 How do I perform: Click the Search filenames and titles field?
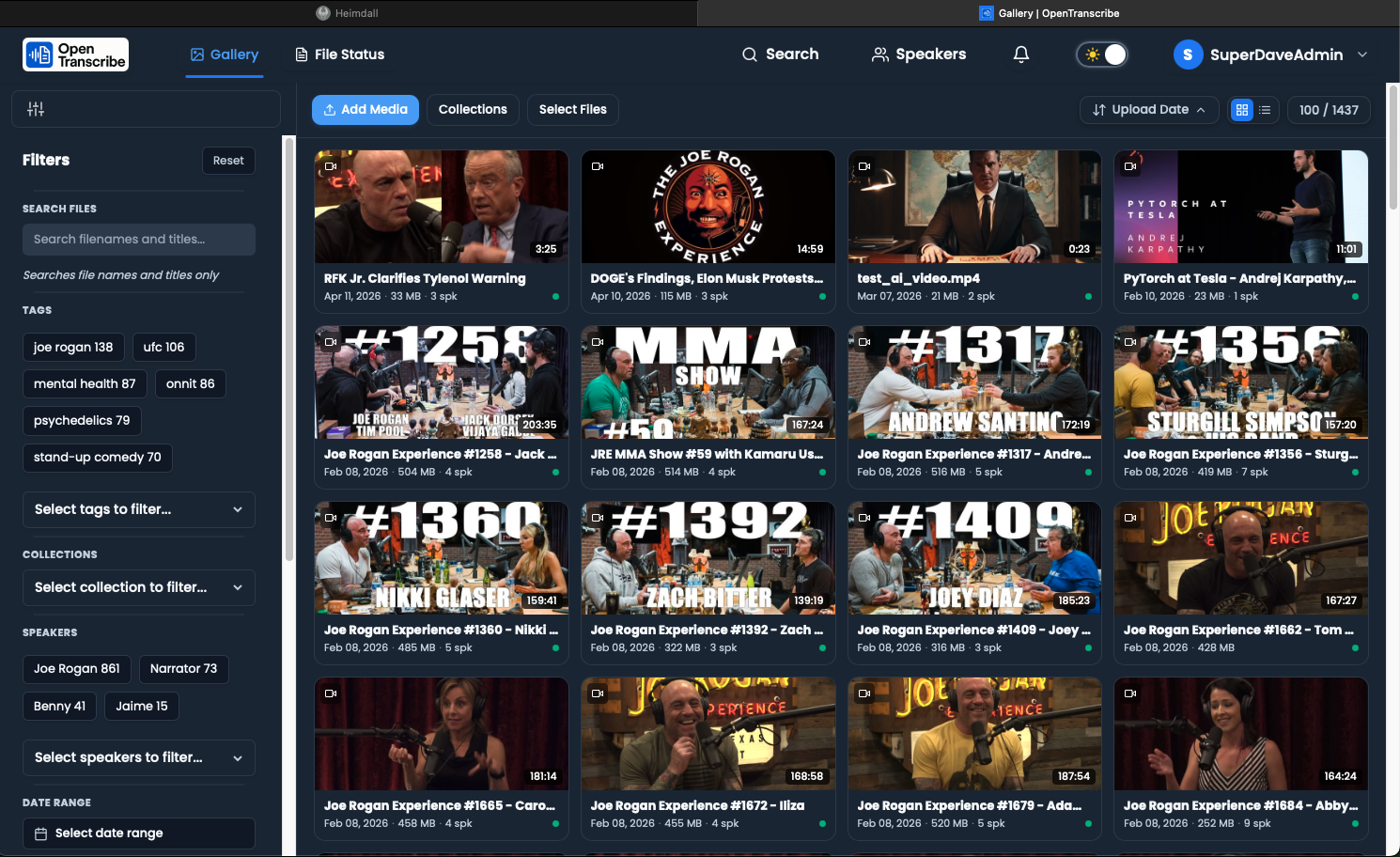[x=139, y=240]
